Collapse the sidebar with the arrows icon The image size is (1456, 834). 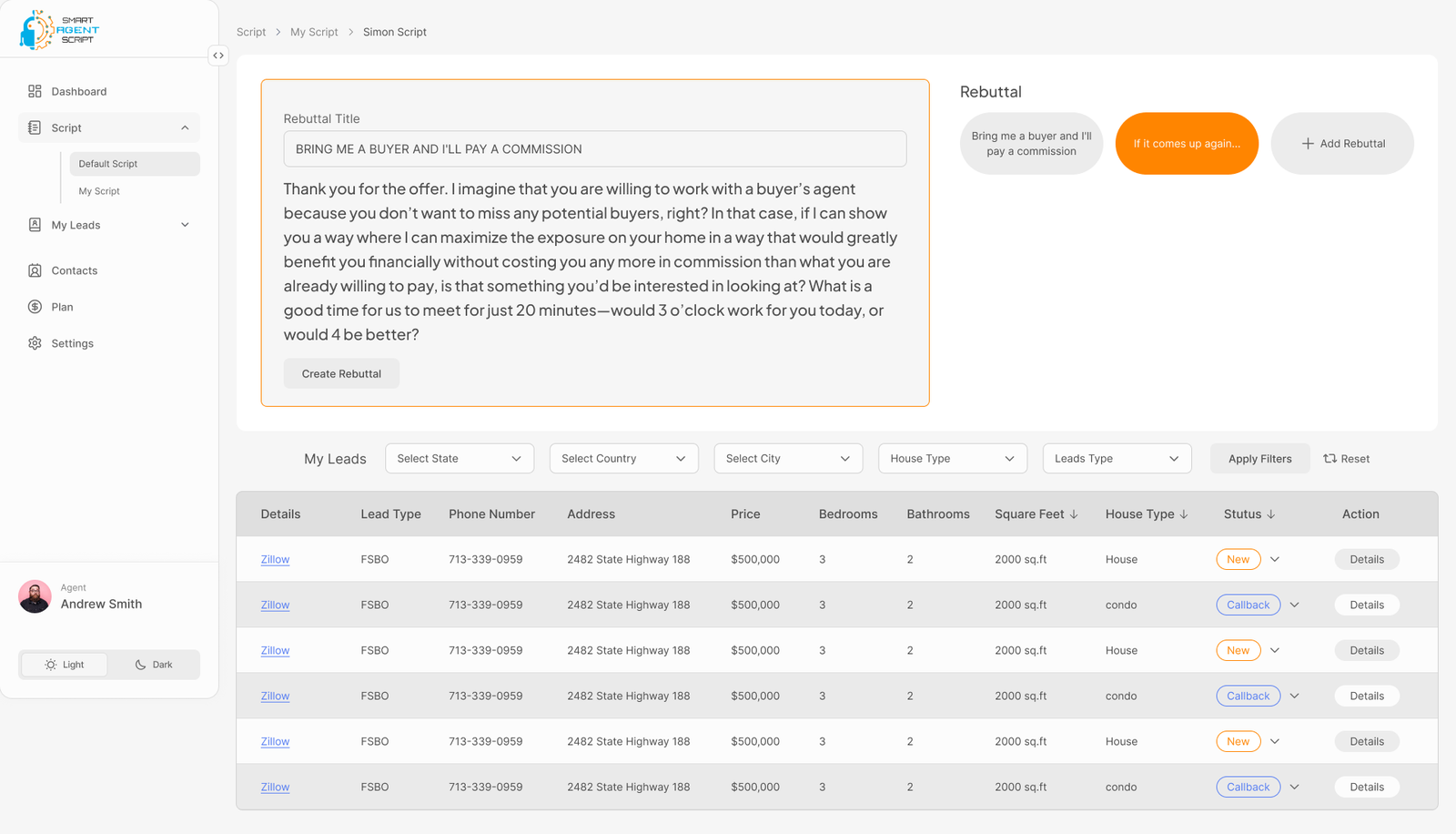(218, 56)
